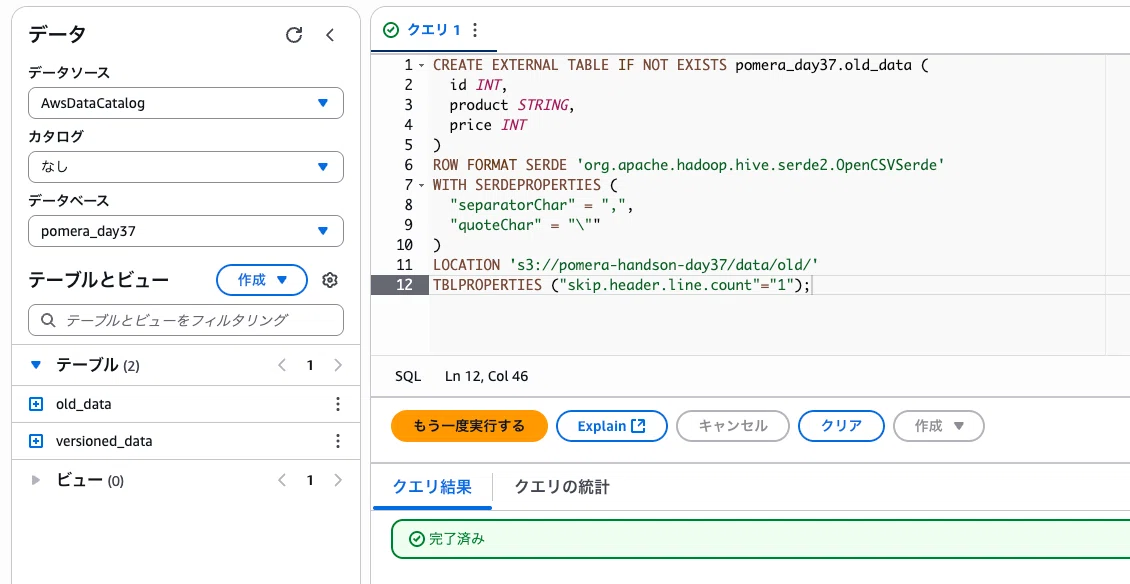Go to next page of tables list

[x=338, y=365]
